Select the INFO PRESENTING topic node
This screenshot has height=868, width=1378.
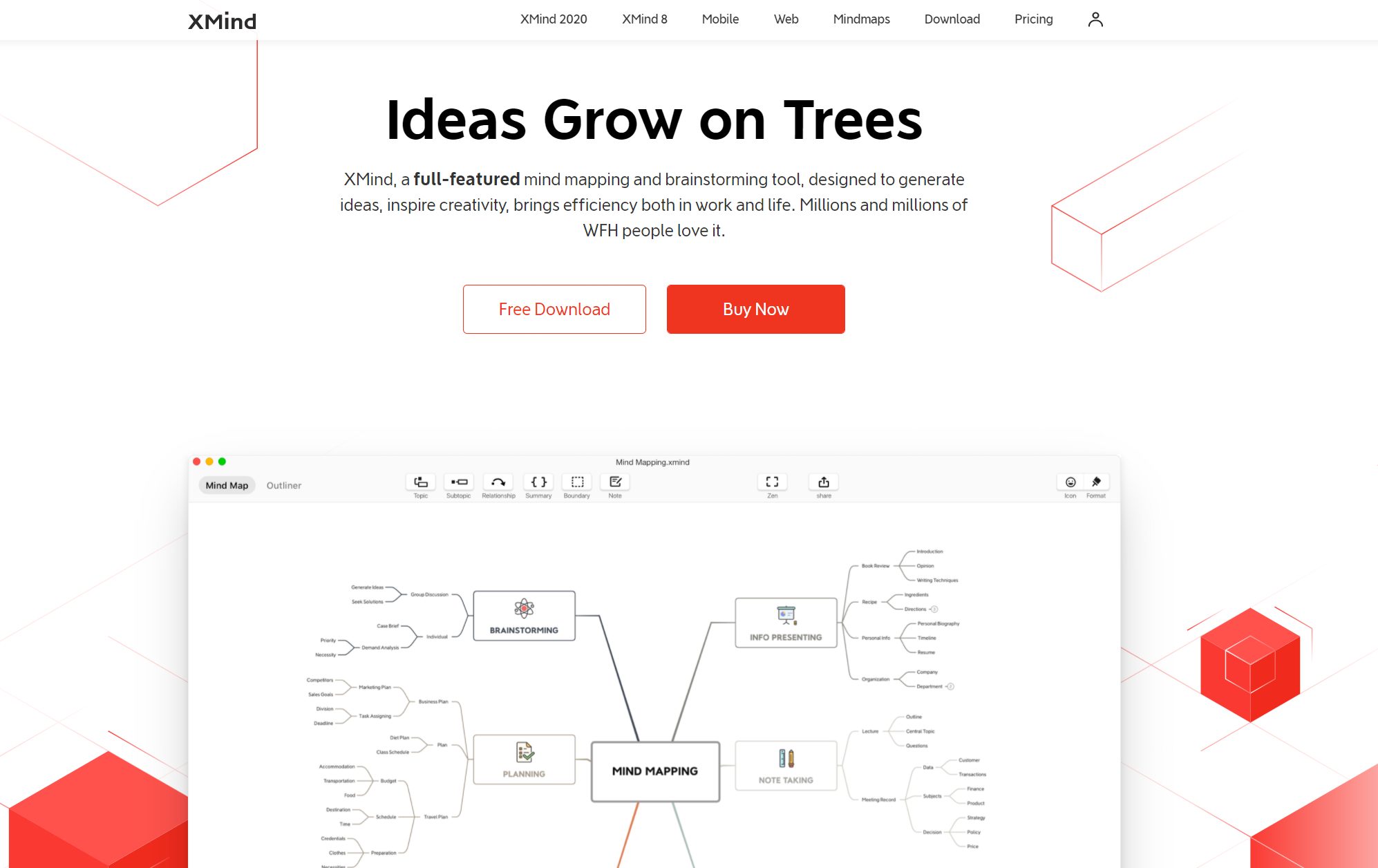(x=786, y=623)
